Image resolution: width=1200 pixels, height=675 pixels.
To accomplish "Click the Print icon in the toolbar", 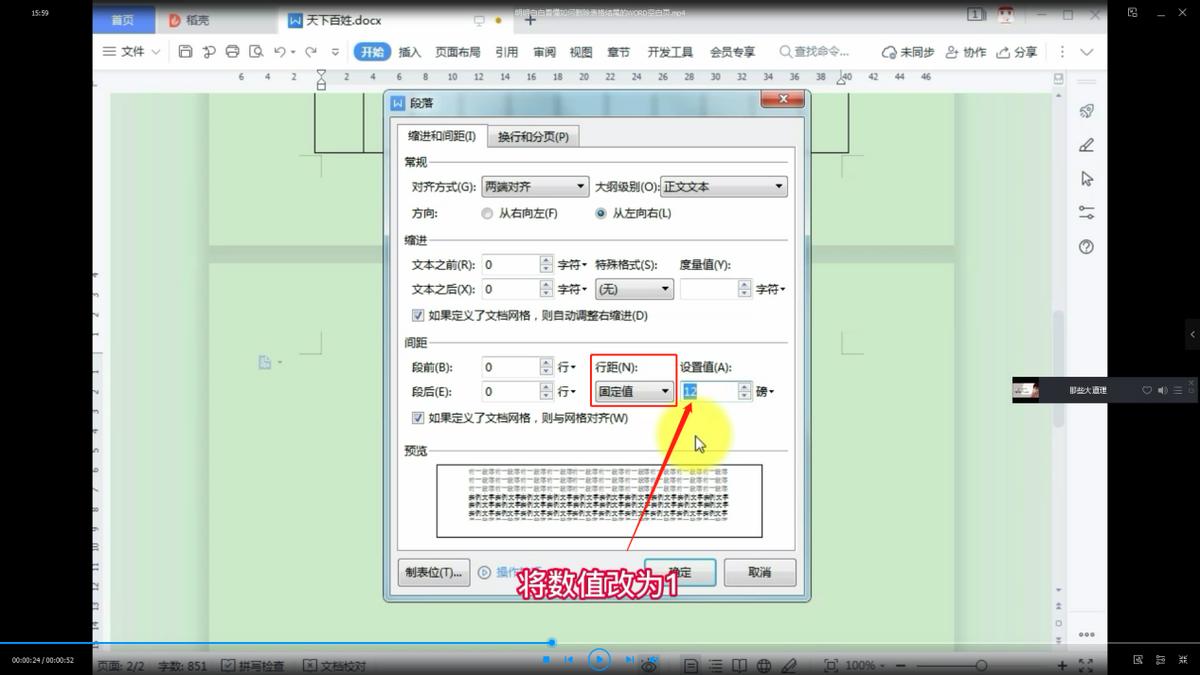I will coord(231,51).
